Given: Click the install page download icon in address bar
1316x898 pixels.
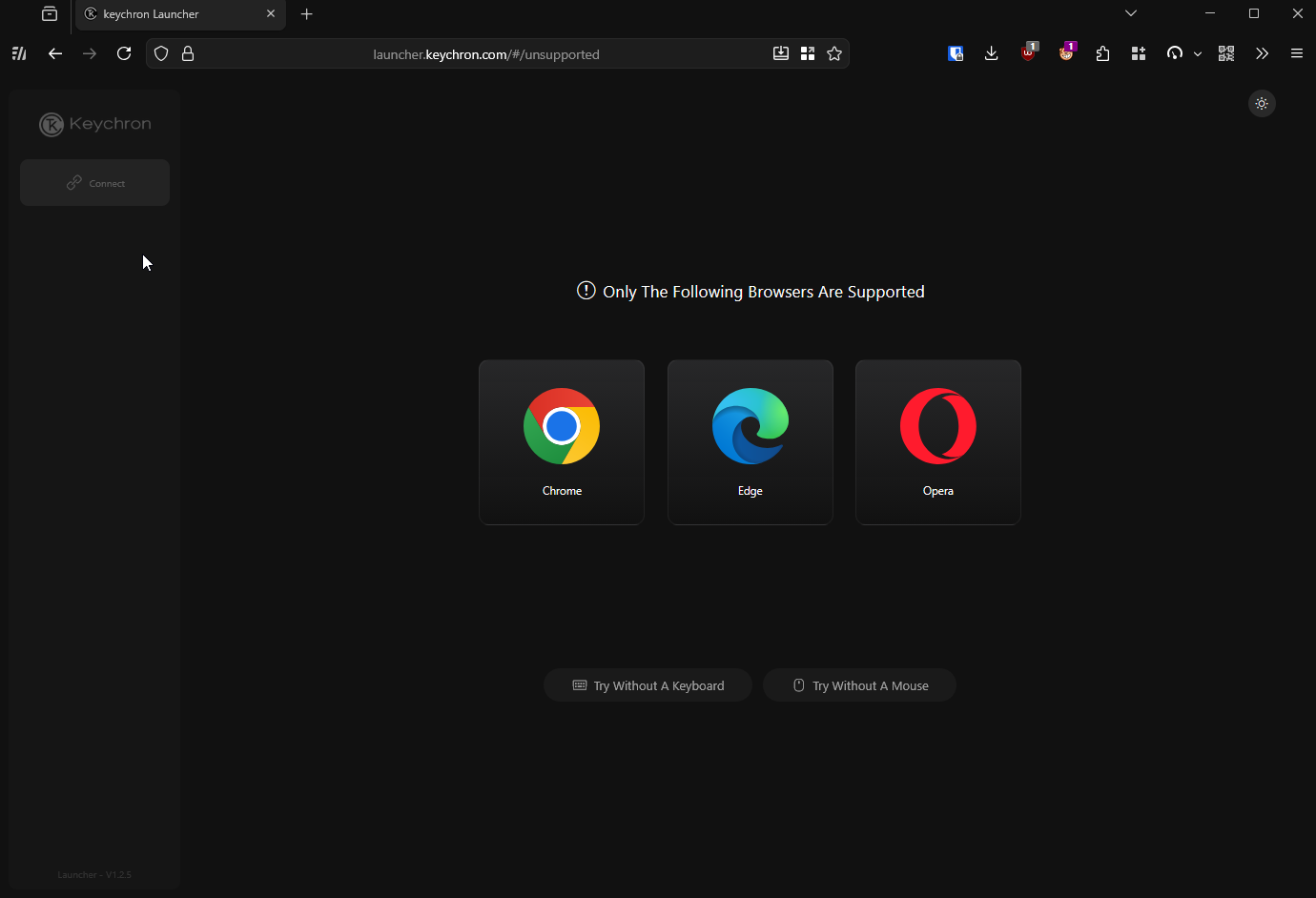Looking at the screenshot, I should click(781, 53).
